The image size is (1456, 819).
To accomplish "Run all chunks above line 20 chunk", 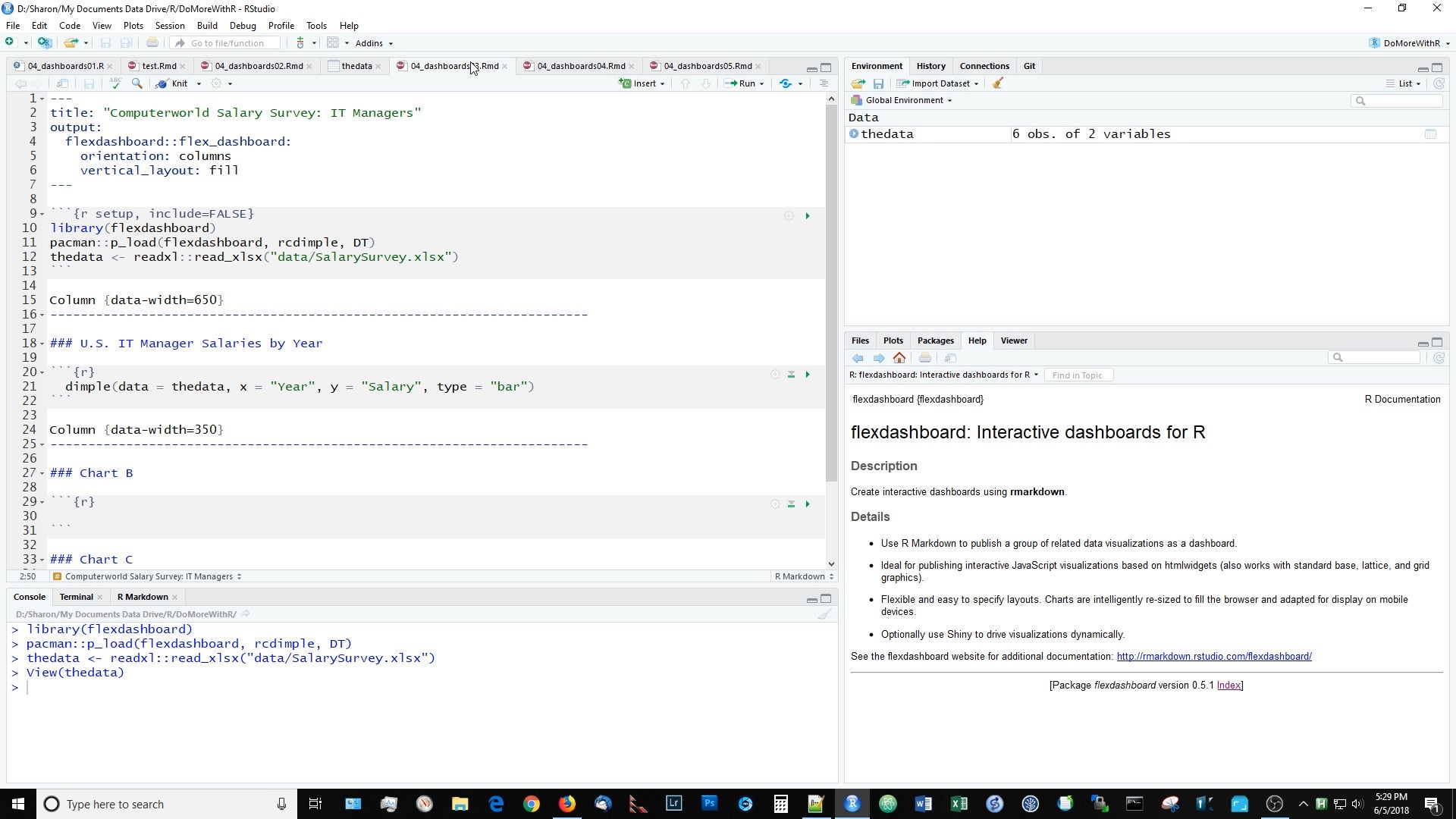I will [x=791, y=375].
